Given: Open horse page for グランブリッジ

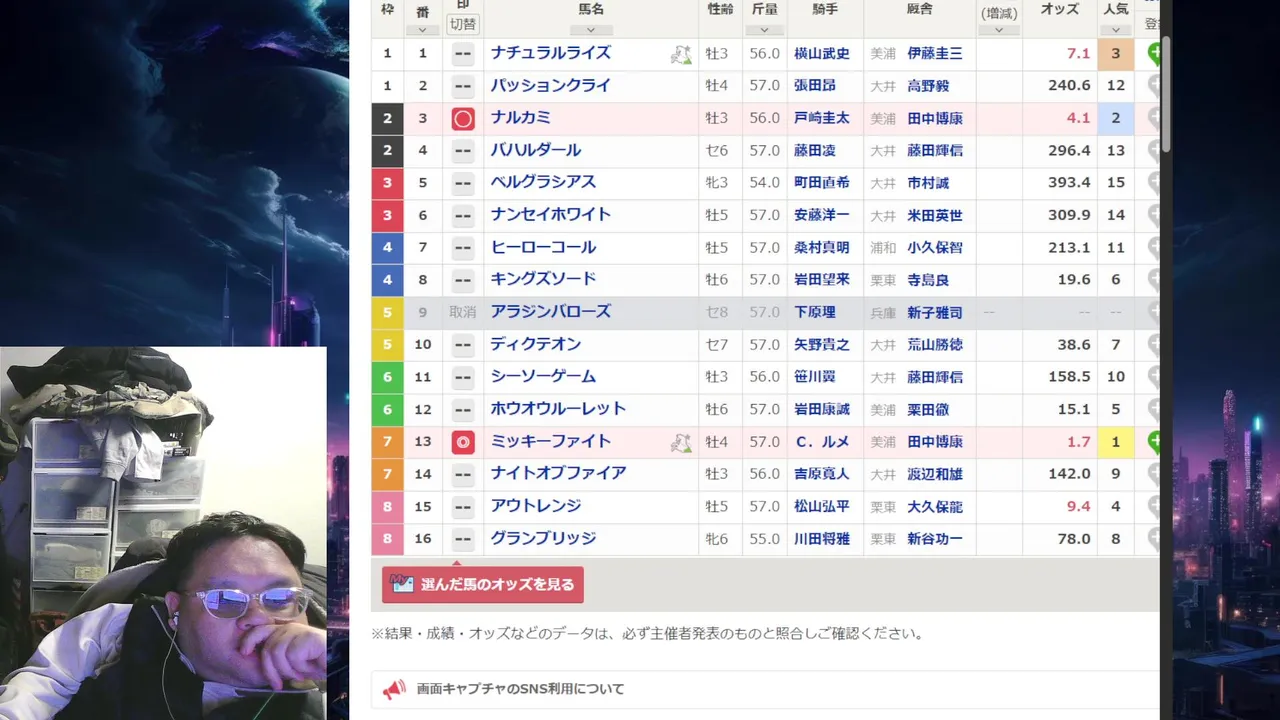Looking at the screenshot, I should [x=543, y=538].
